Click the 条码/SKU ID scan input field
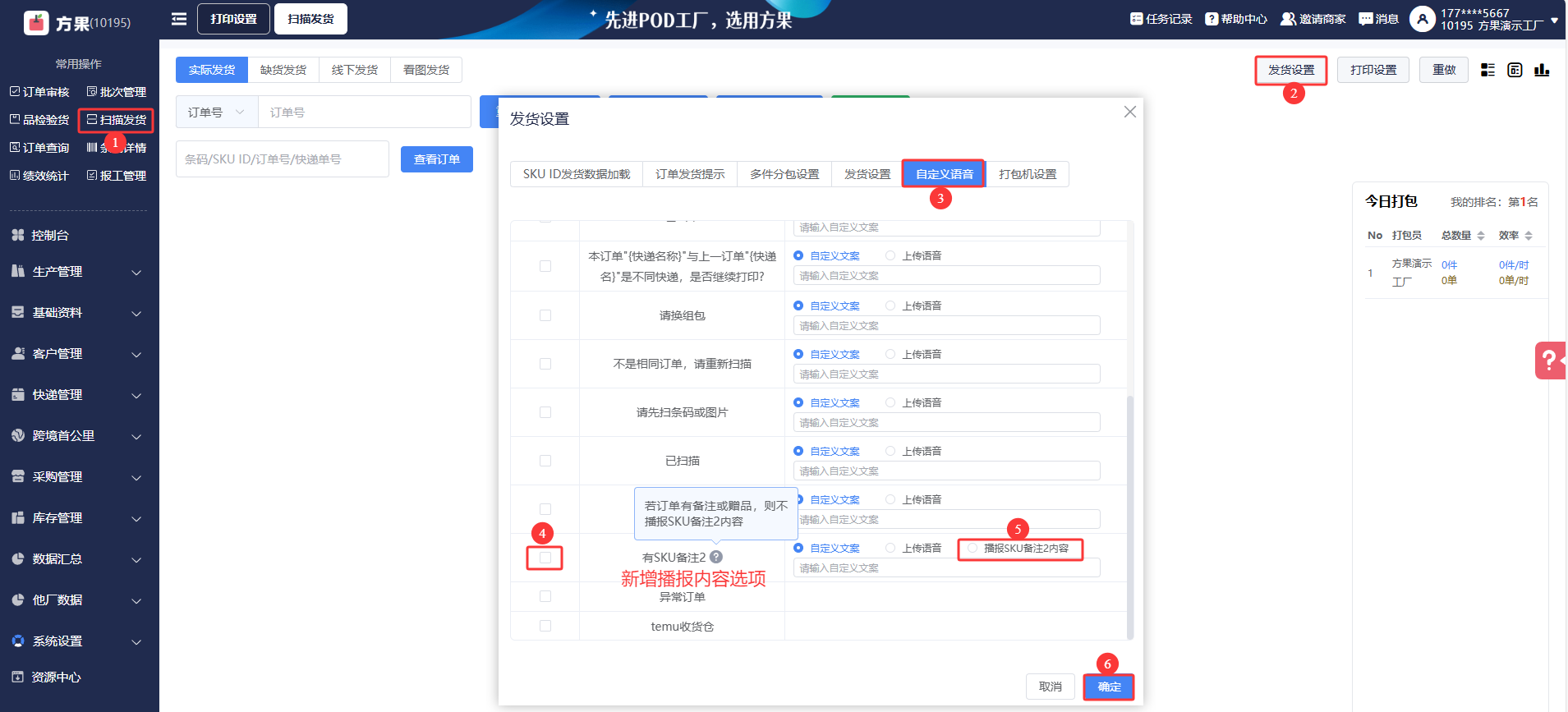The width and height of the screenshot is (1568, 712). click(x=282, y=159)
